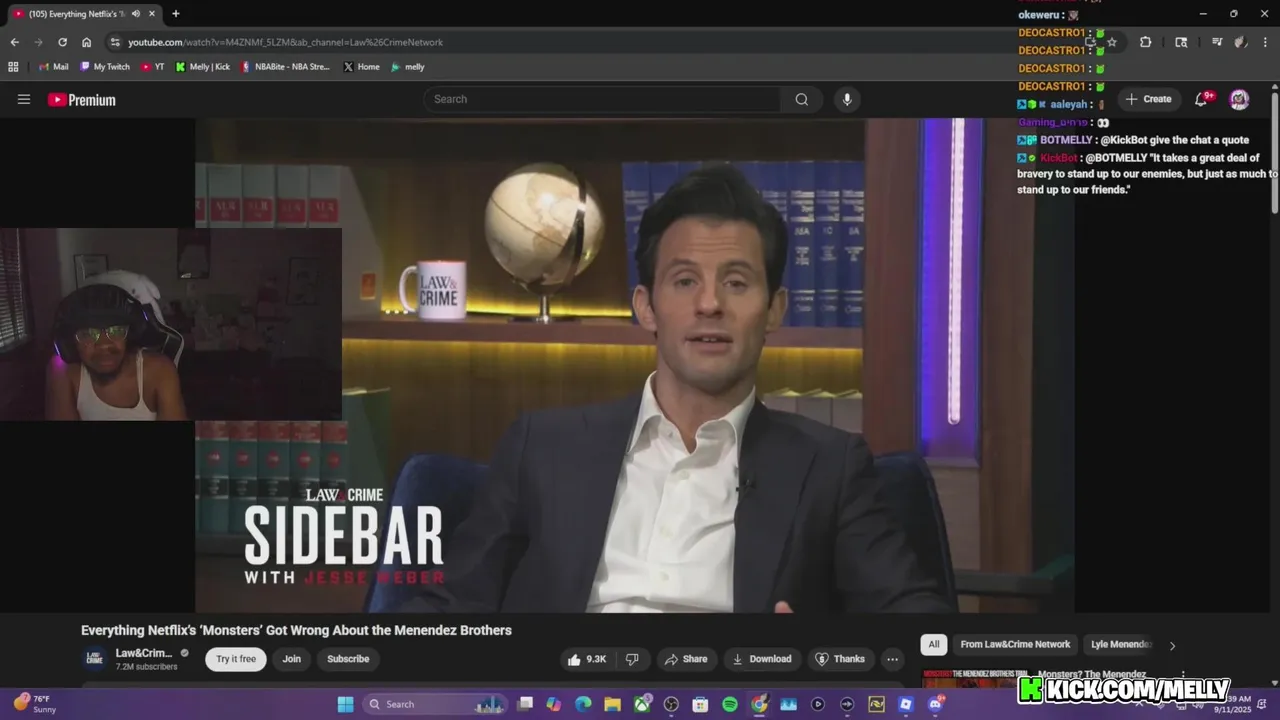Open YouTube notifications bell
The width and height of the screenshot is (1280, 720).
(1203, 99)
